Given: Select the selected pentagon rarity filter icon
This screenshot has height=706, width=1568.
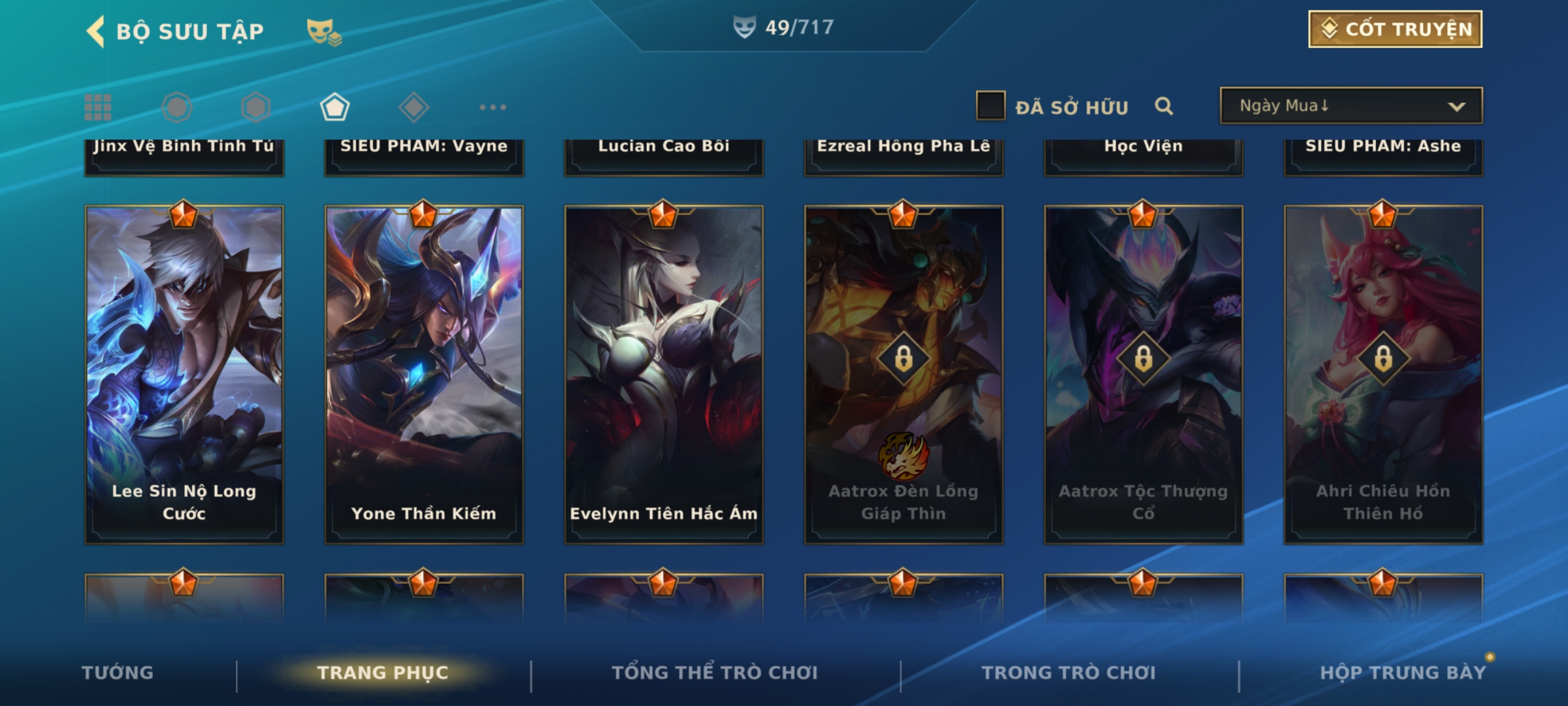Looking at the screenshot, I should 335,107.
